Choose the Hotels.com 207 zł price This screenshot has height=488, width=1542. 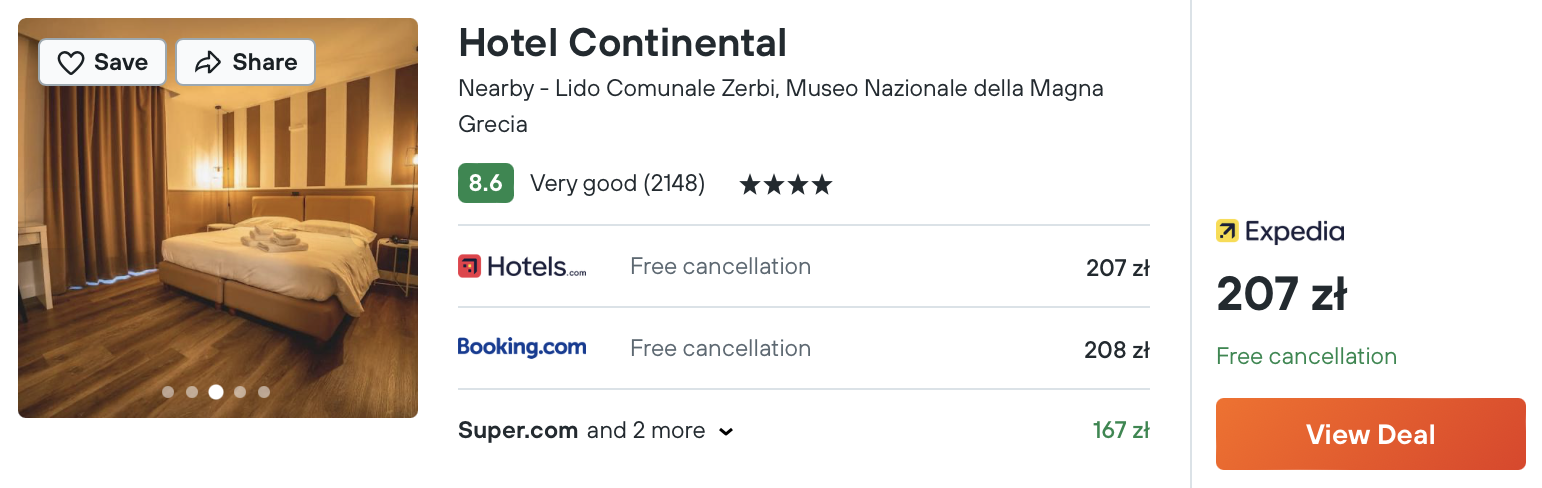[x=1118, y=268]
